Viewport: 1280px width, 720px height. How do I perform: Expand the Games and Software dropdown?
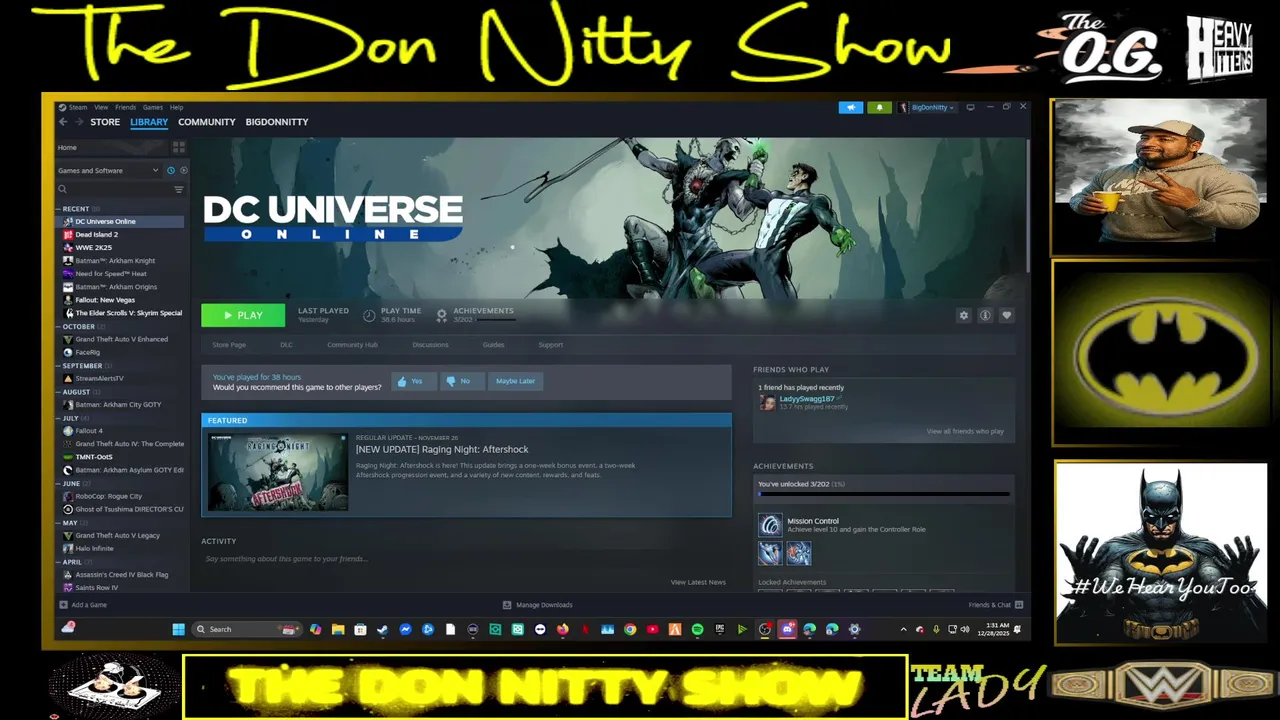[x=108, y=171]
